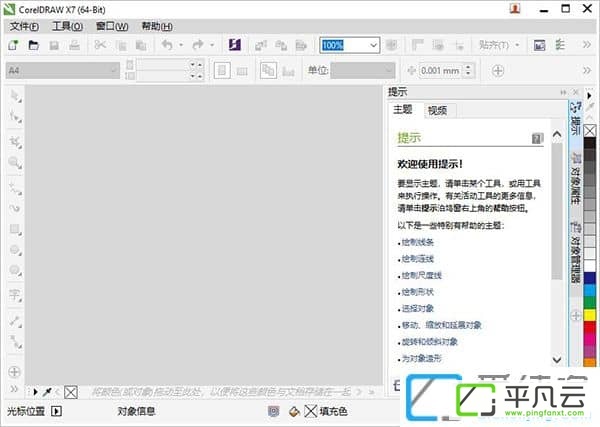This screenshot has width=600, height=427.
Task: Open a file with the folder icon
Action: tap(34, 45)
